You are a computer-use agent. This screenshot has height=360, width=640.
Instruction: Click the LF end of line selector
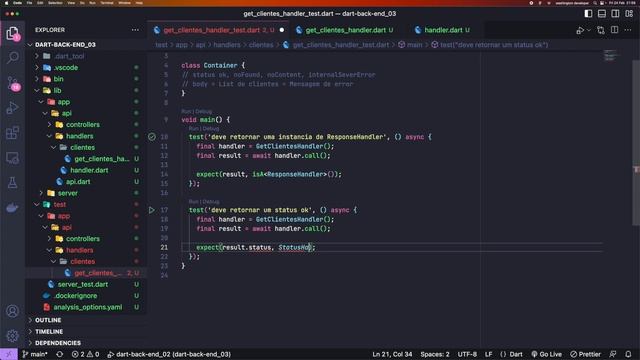489,354
